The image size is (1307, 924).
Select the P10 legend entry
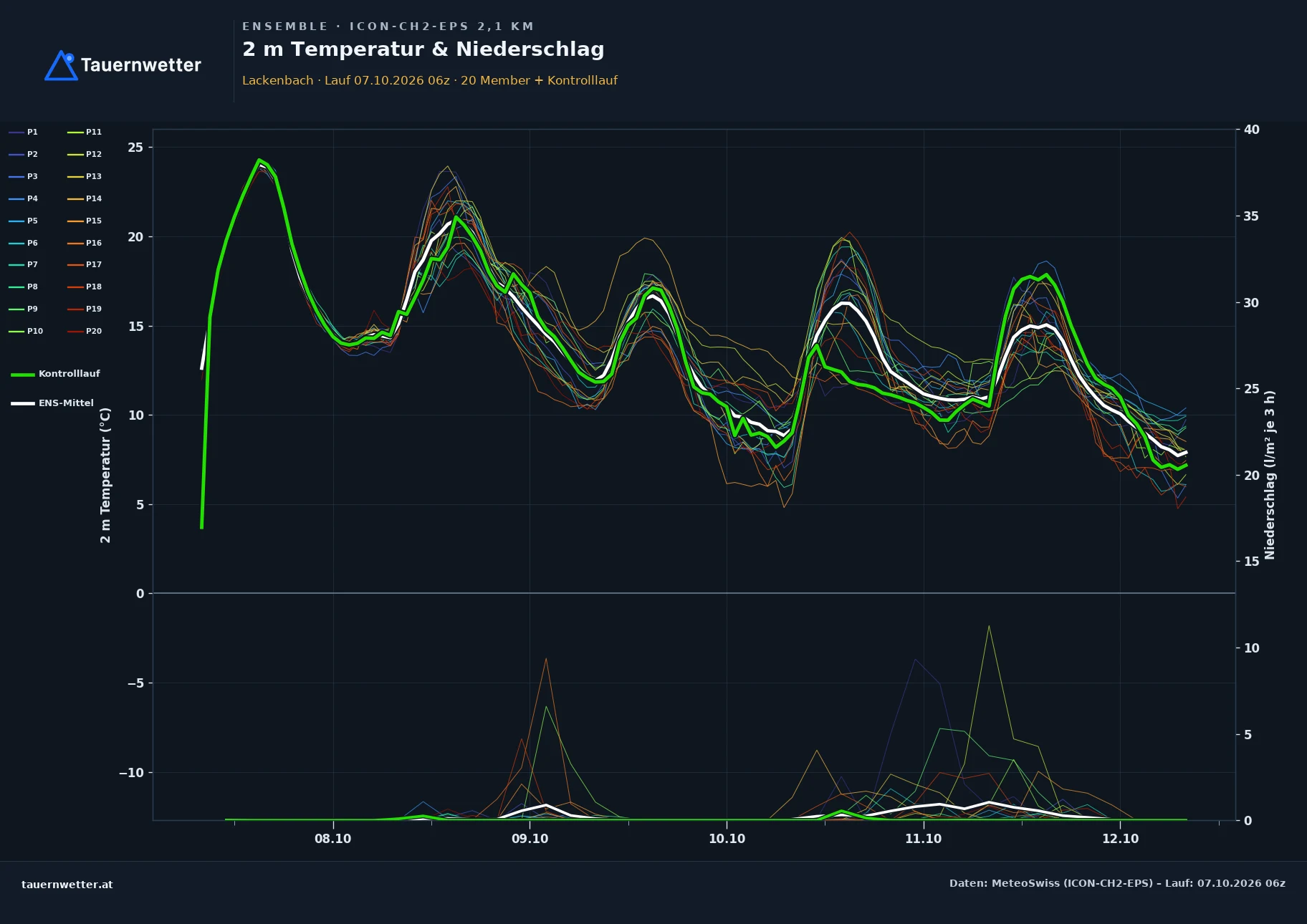click(26, 331)
